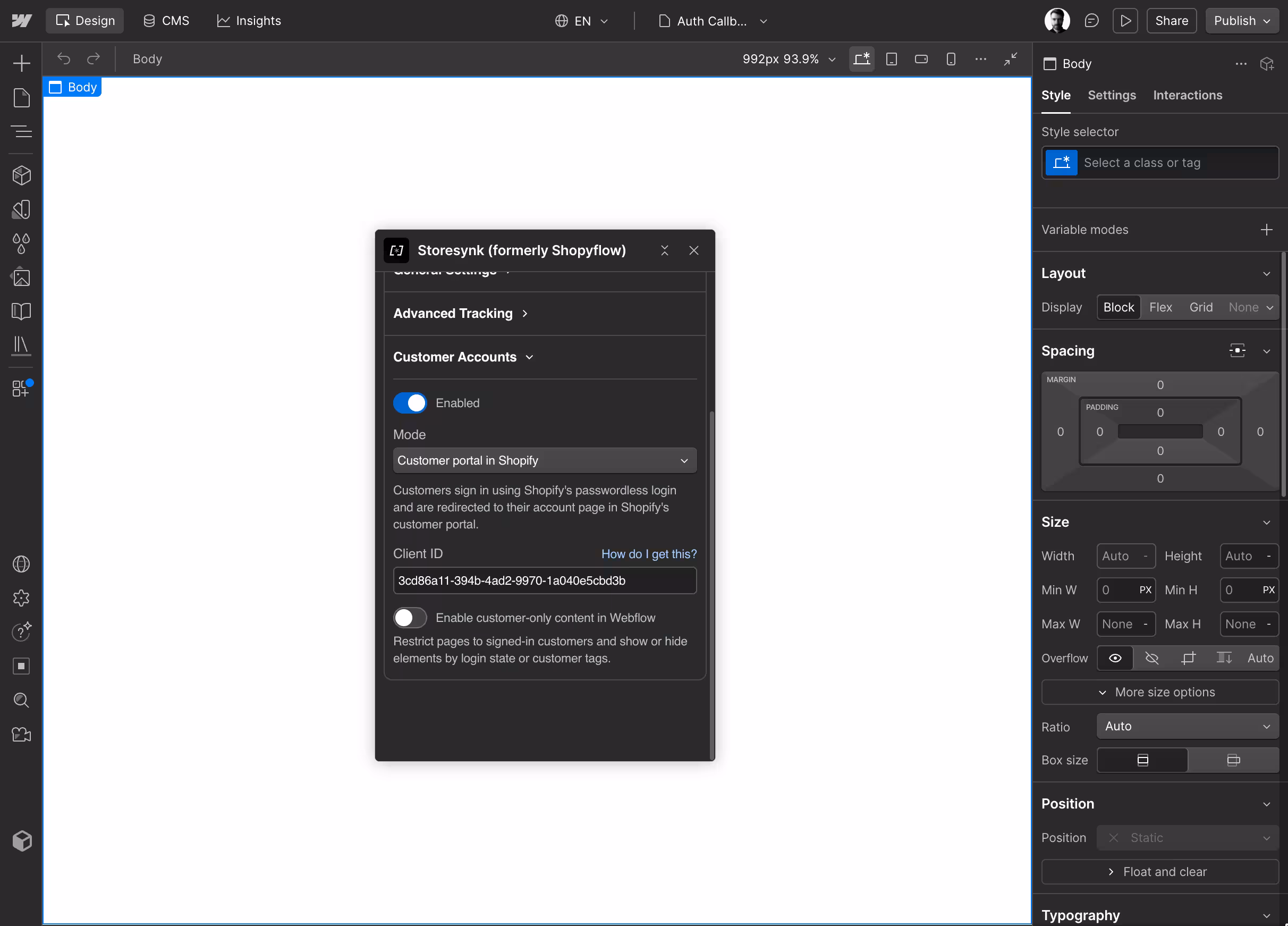Click the Body label on canvas
Image resolution: width=1288 pixels, height=926 pixels.
[x=73, y=87]
